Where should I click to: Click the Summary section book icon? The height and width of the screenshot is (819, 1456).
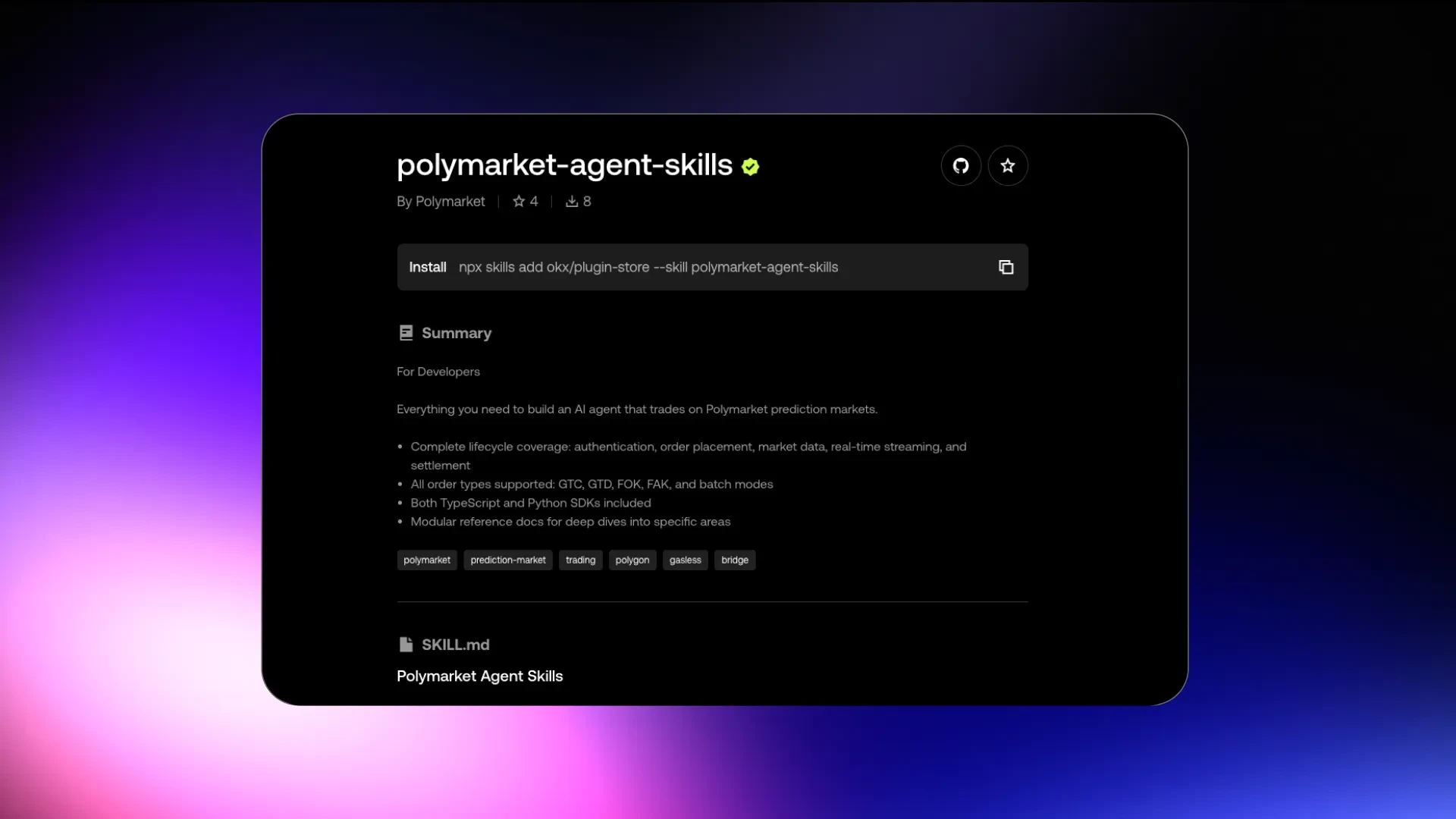406,332
